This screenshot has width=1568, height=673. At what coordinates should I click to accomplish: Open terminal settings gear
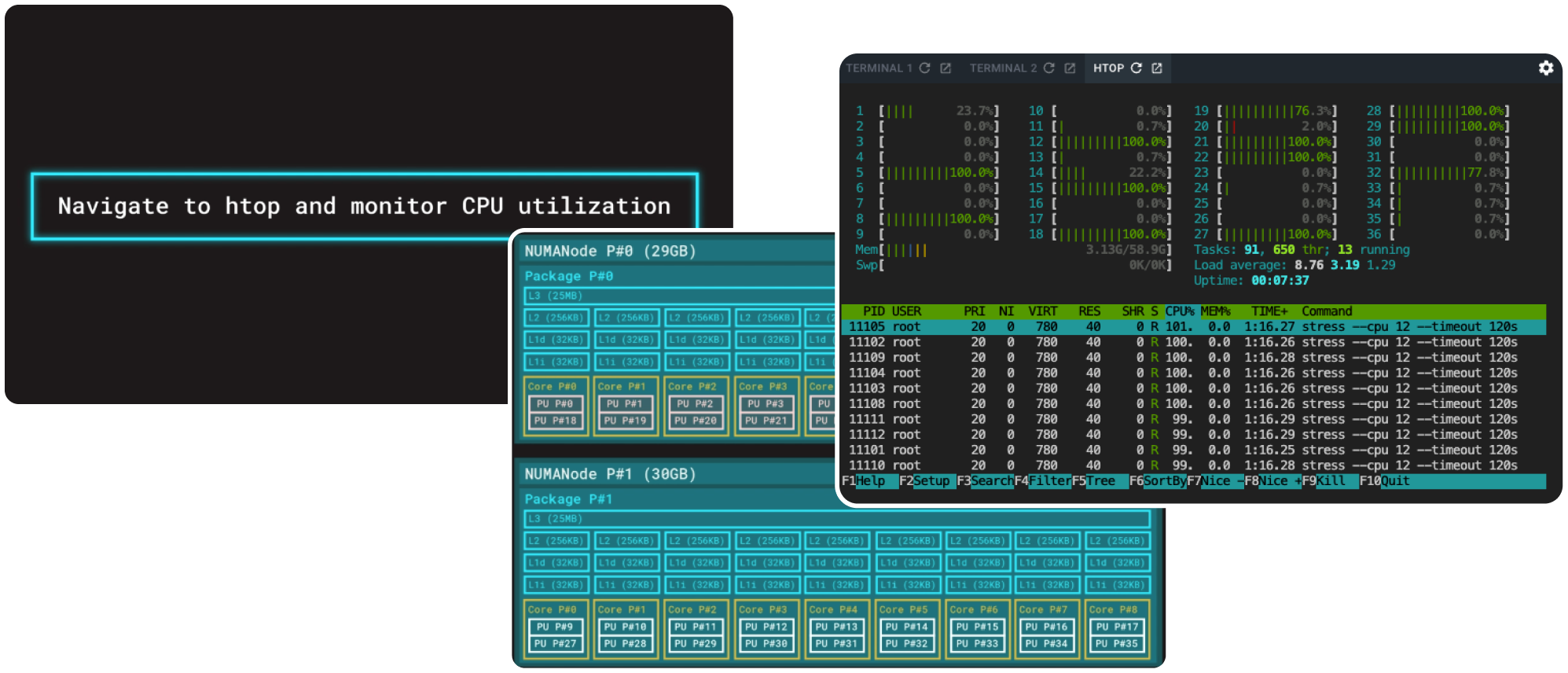point(1546,68)
